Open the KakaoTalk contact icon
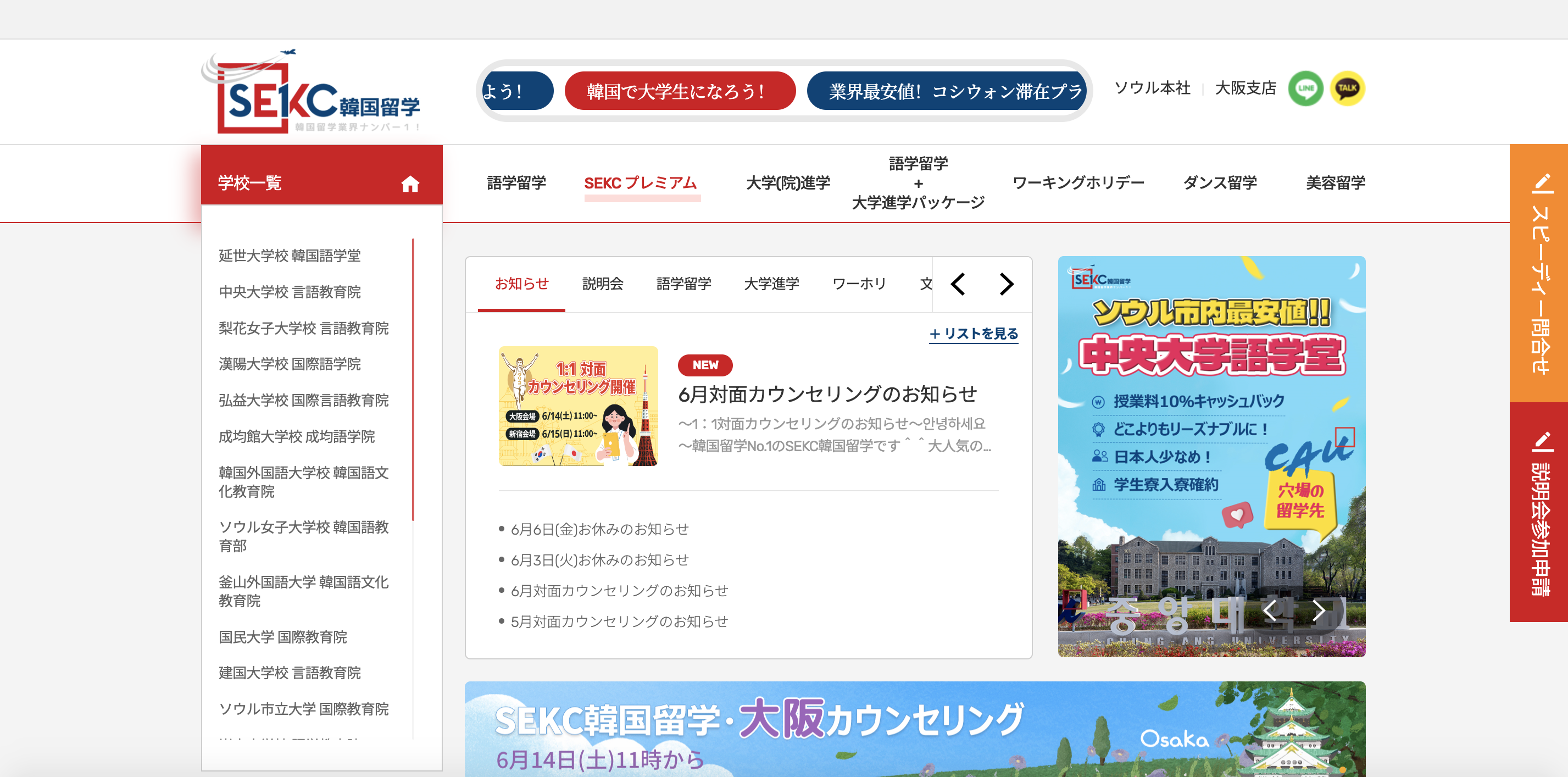The width and height of the screenshot is (1568, 777). (x=1347, y=88)
